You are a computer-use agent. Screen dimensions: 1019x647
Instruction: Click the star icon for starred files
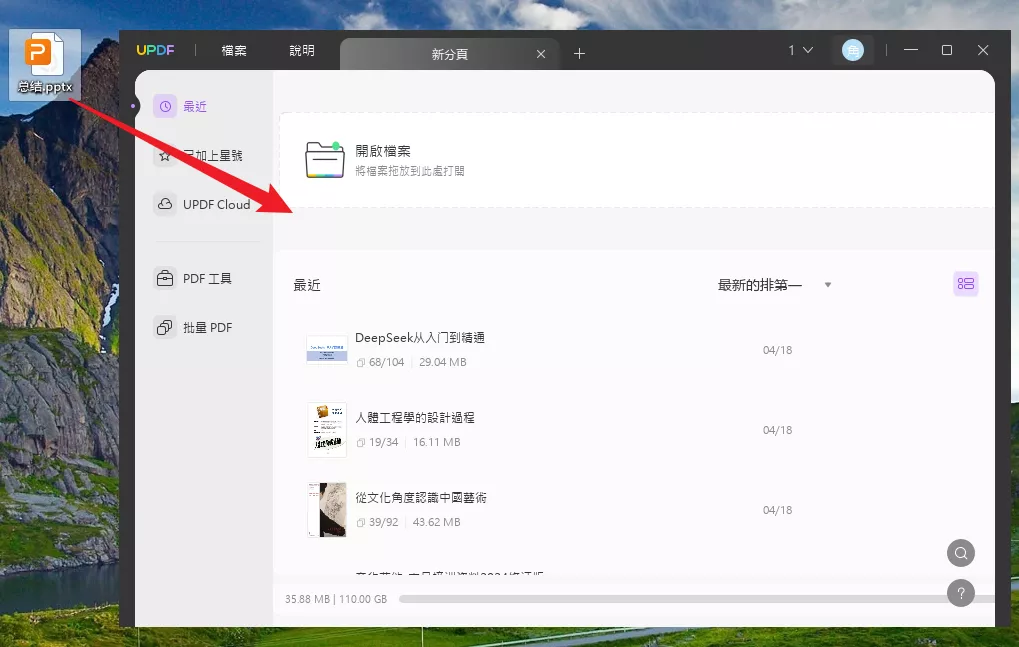[165, 155]
